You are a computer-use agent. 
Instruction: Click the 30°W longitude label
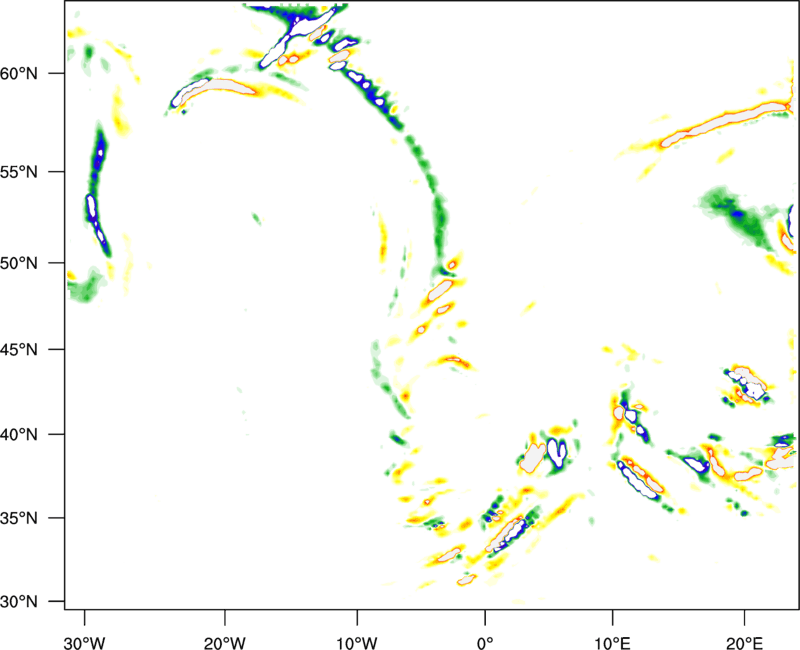point(84,643)
